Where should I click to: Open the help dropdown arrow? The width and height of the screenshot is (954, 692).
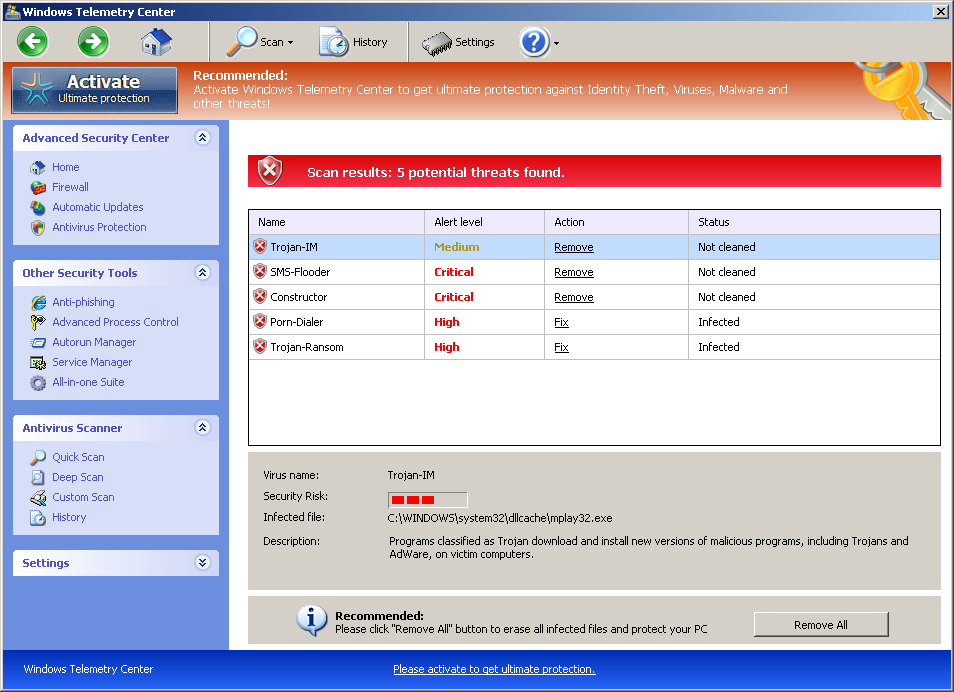click(x=556, y=43)
